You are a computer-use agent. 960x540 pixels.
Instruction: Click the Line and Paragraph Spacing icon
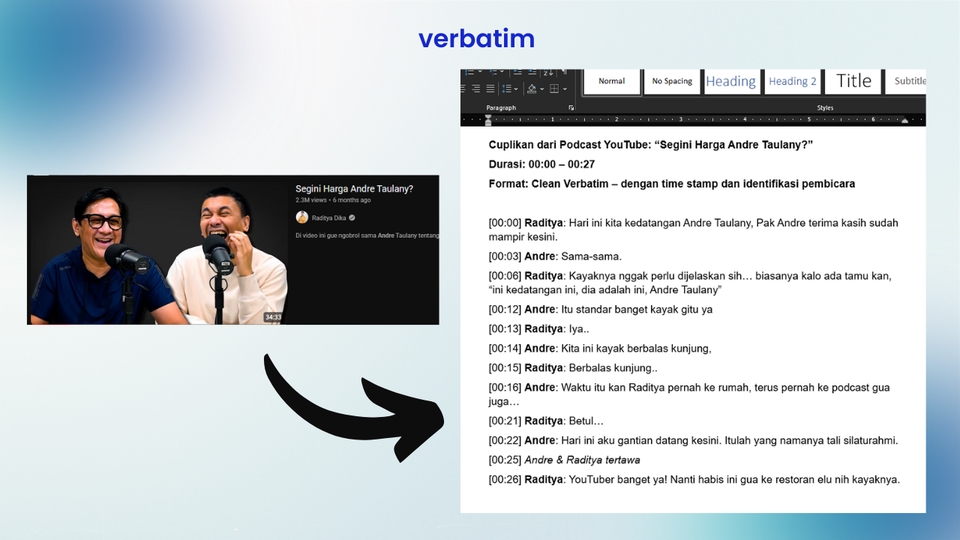click(506, 89)
